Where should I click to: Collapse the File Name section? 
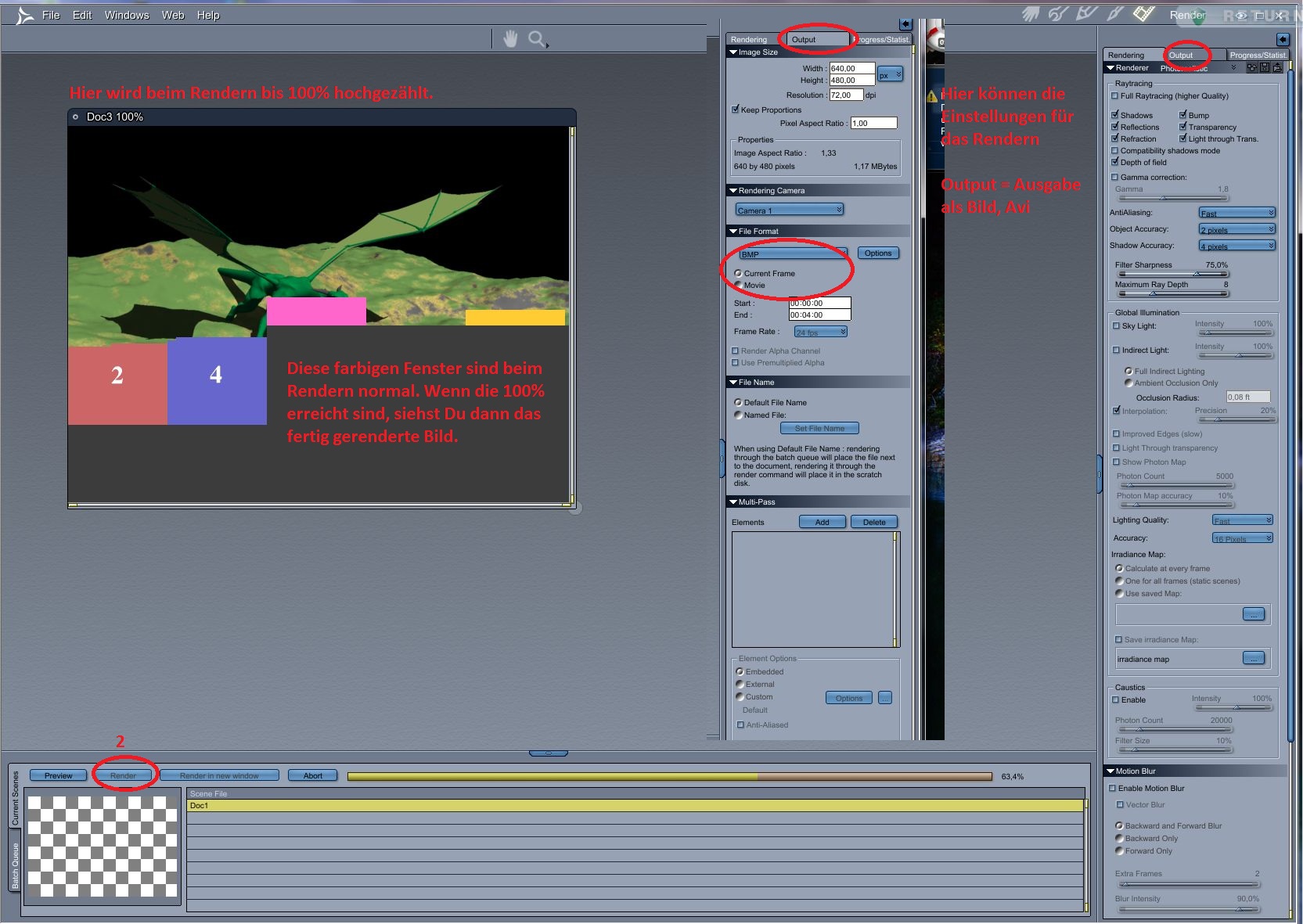coord(732,382)
